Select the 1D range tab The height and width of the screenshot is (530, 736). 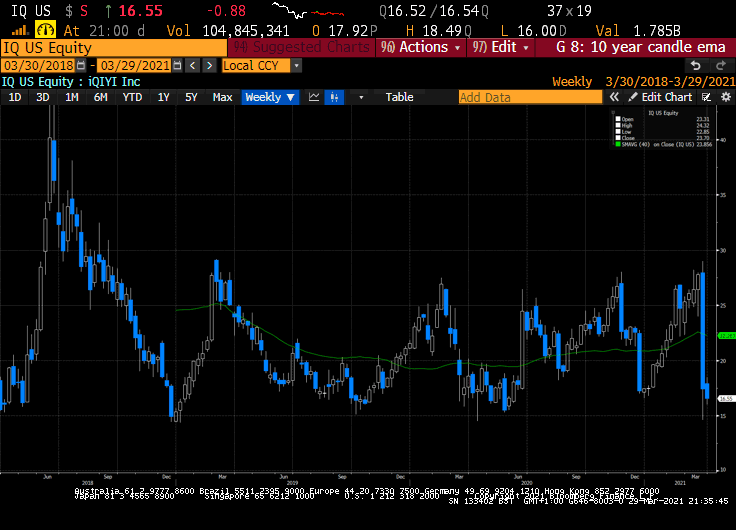click(15, 97)
